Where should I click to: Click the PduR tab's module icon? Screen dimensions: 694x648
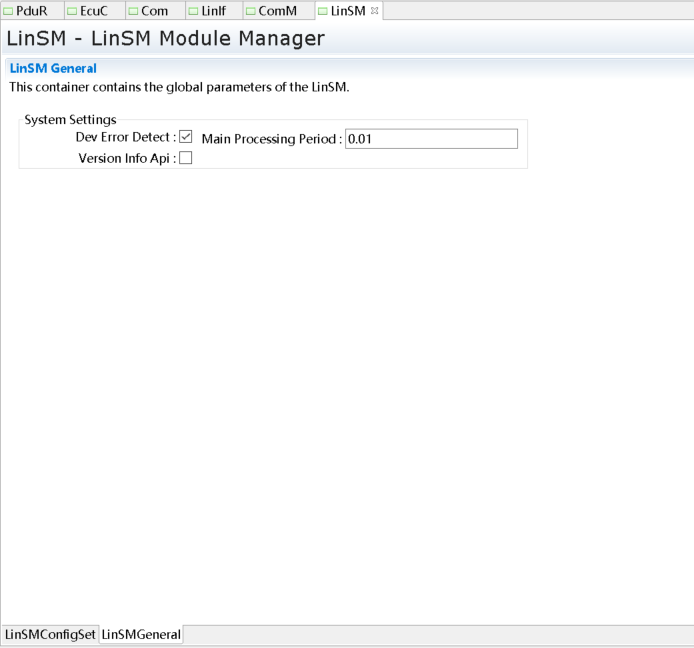pos(9,11)
